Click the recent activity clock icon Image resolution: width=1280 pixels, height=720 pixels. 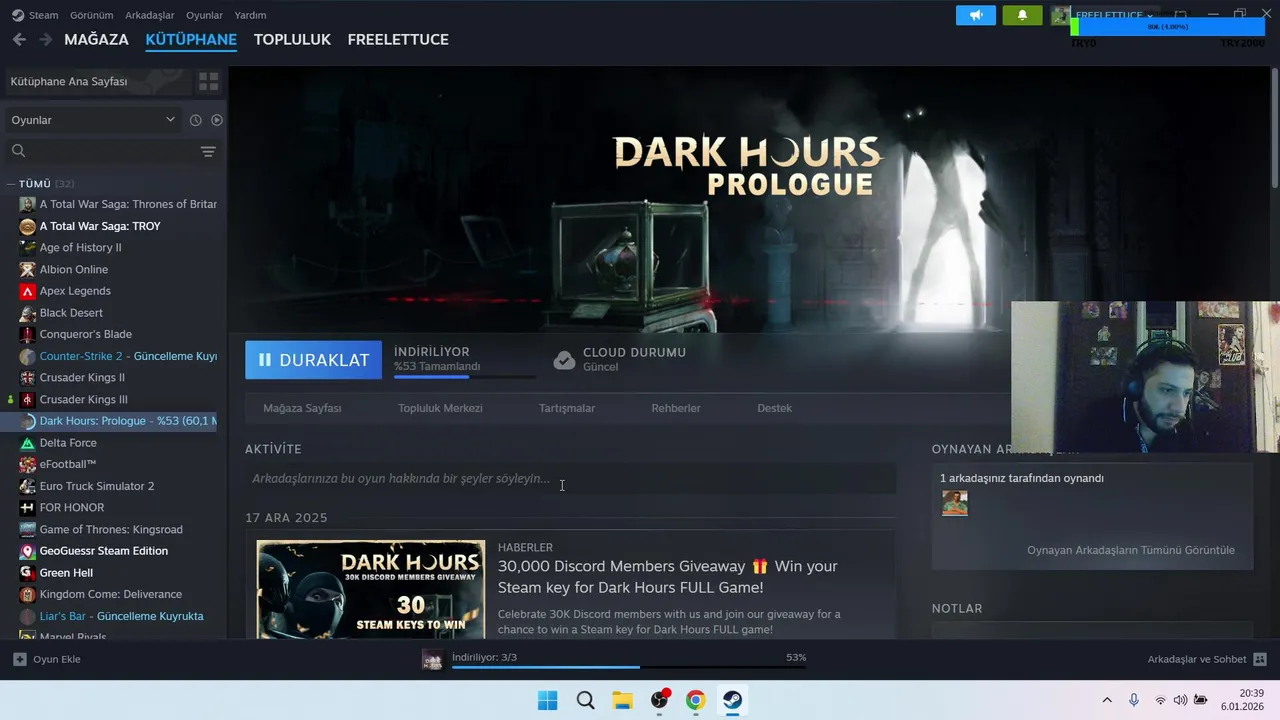pos(195,120)
